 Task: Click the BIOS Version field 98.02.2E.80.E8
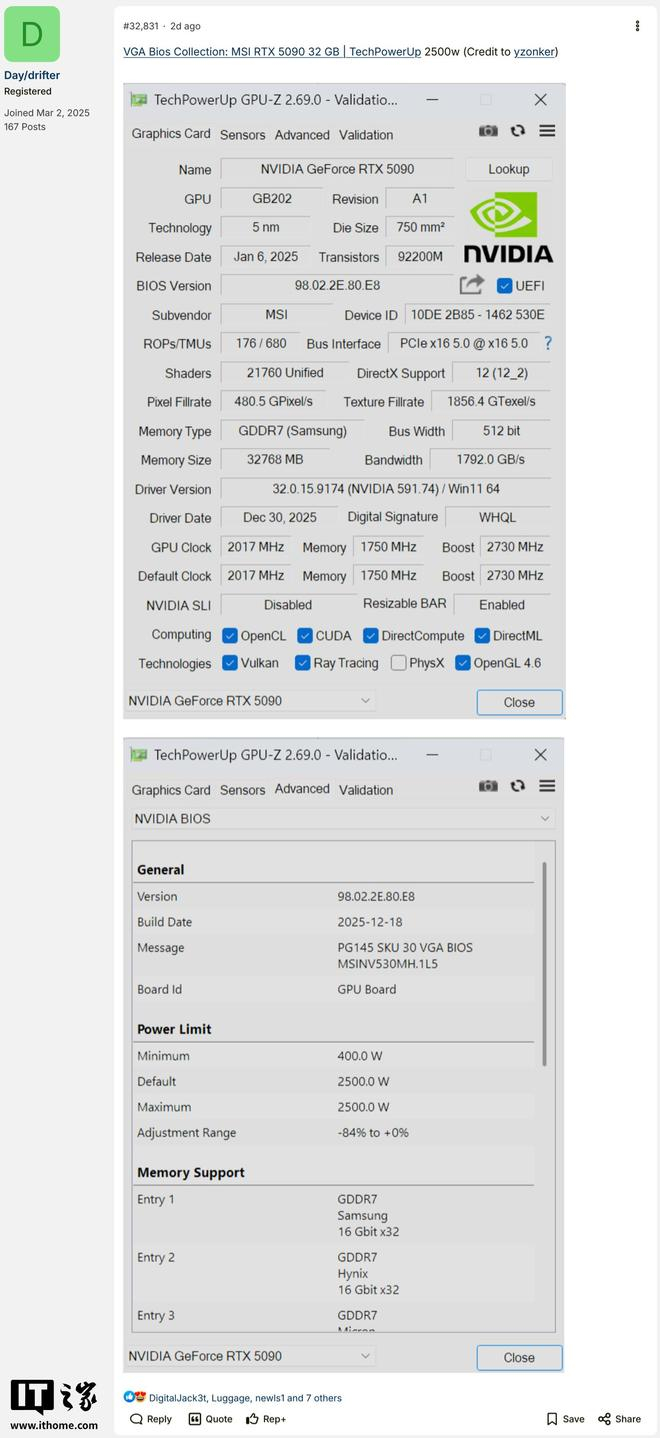(337, 286)
